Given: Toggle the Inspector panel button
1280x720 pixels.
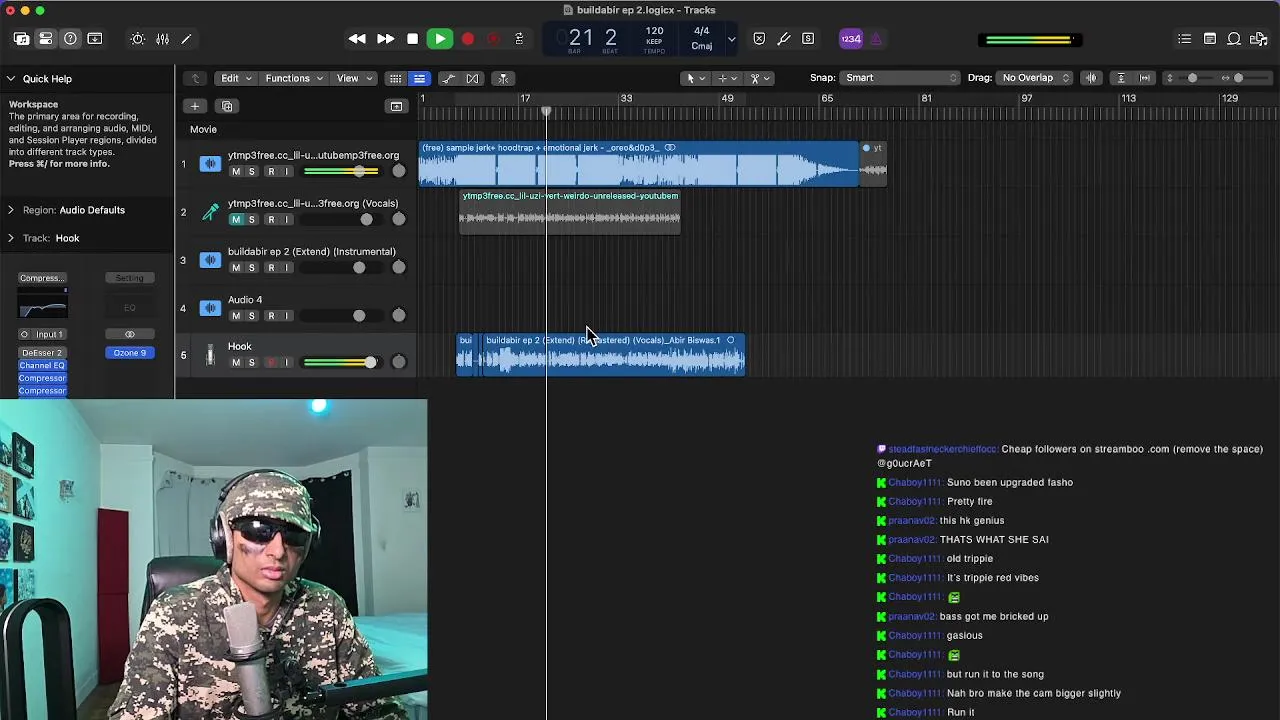Looking at the screenshot, I should [x=46, y=39].
